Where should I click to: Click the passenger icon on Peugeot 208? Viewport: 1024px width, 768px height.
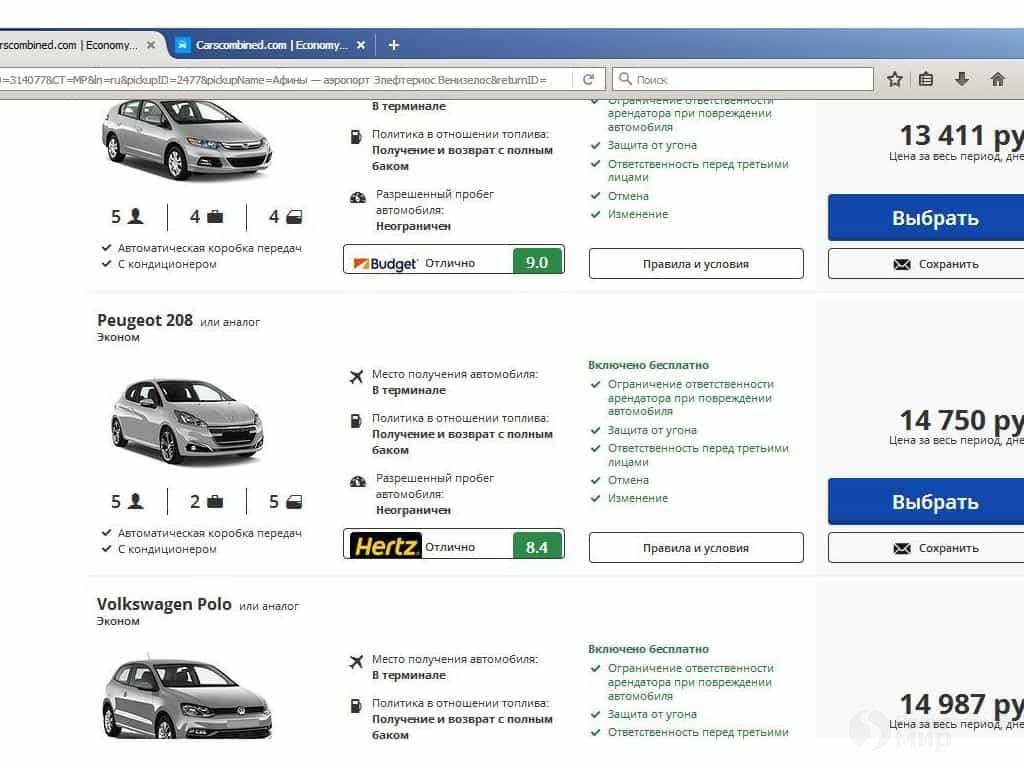pos(136,501)
